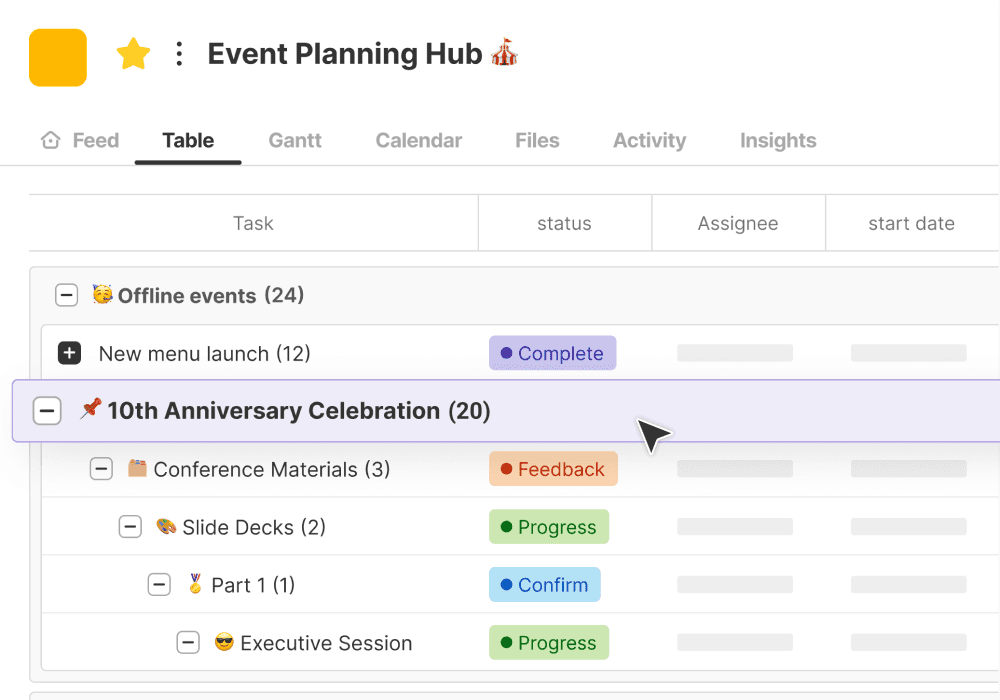This screenshot has height=700, width=1000.
Task: Collapse the Conference Materials subgroup
Action: tap(101, 469)
